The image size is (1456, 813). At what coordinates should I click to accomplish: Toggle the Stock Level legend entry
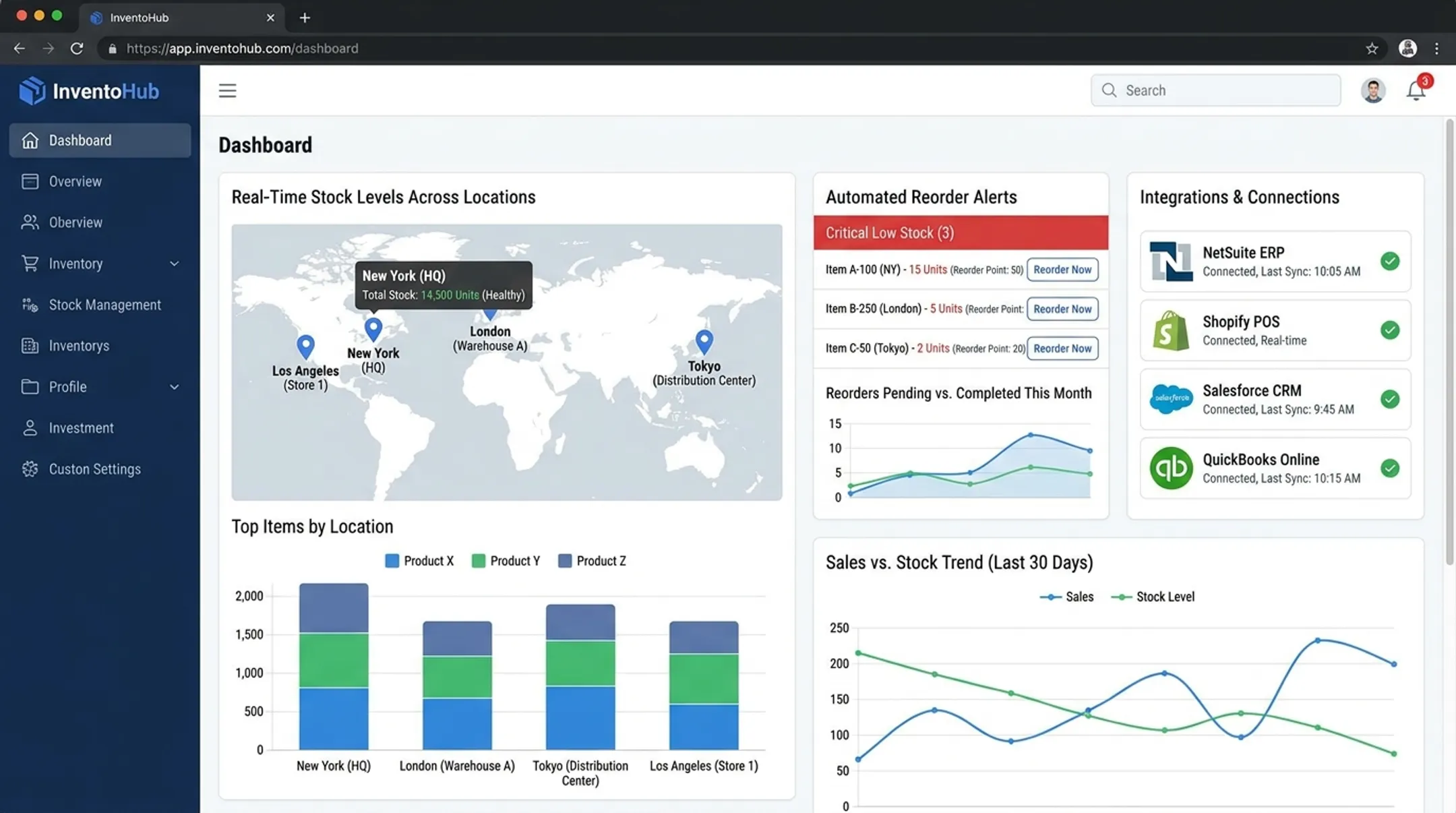(x=1152, y=597)
